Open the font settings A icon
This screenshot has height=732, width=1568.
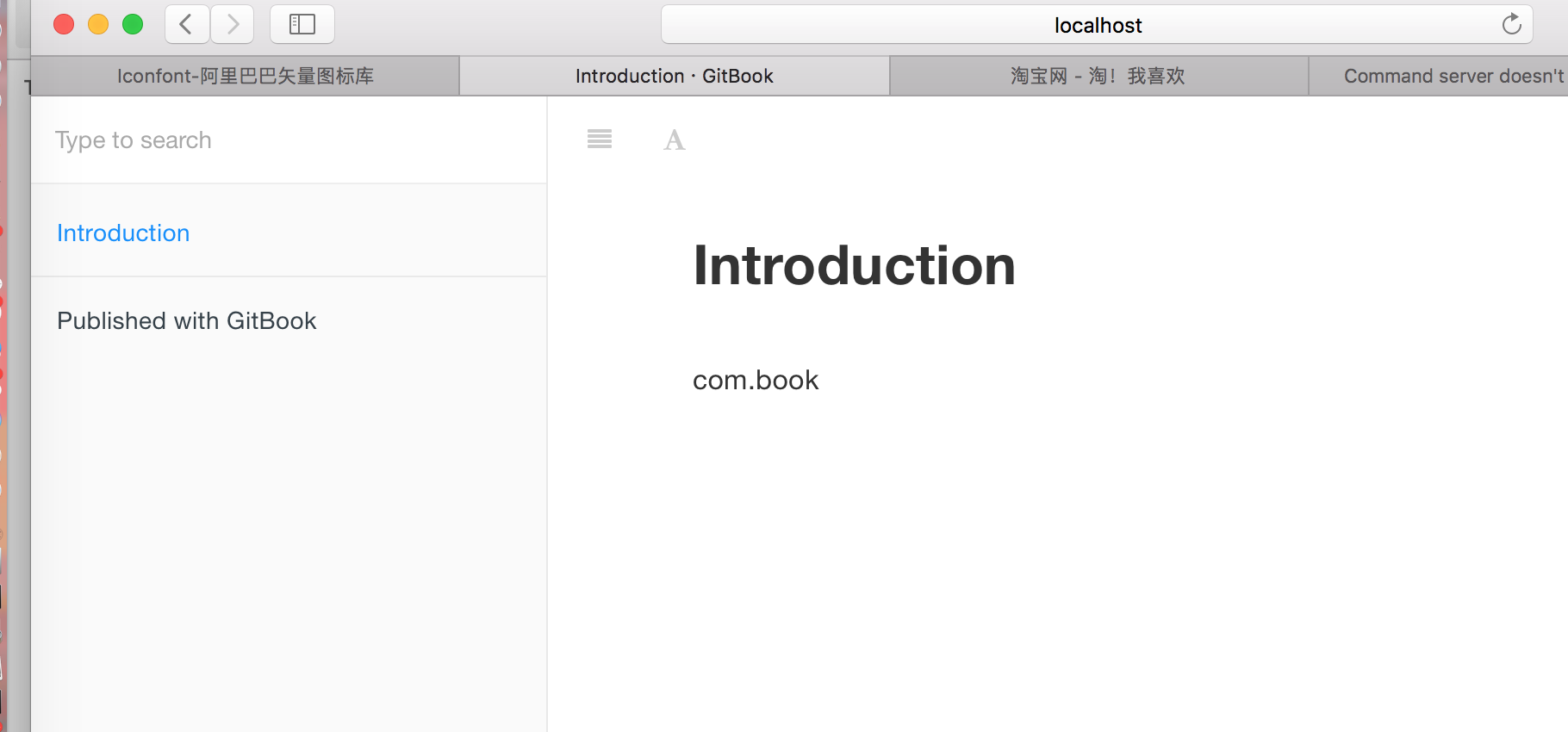[675, 140]
